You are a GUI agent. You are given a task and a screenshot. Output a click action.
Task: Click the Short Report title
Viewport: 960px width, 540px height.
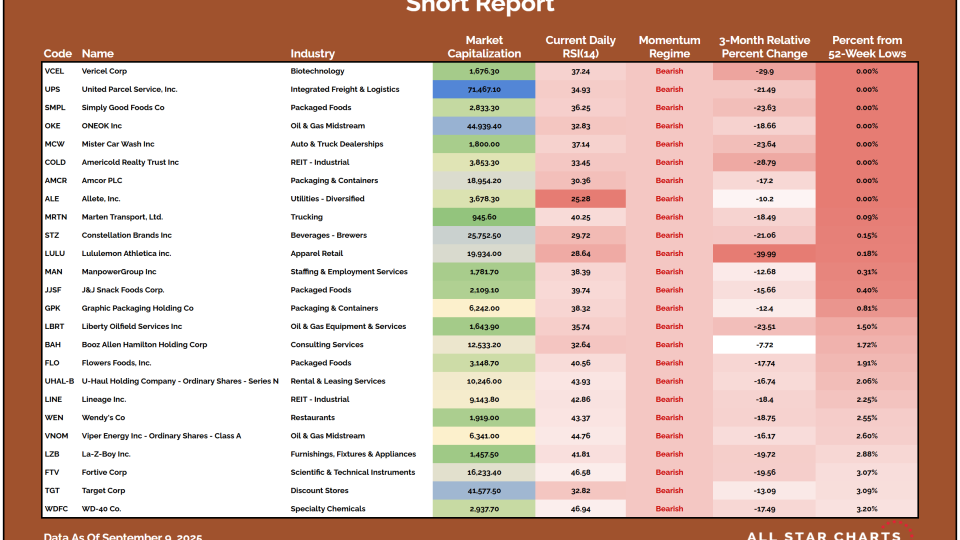point(480,7)
